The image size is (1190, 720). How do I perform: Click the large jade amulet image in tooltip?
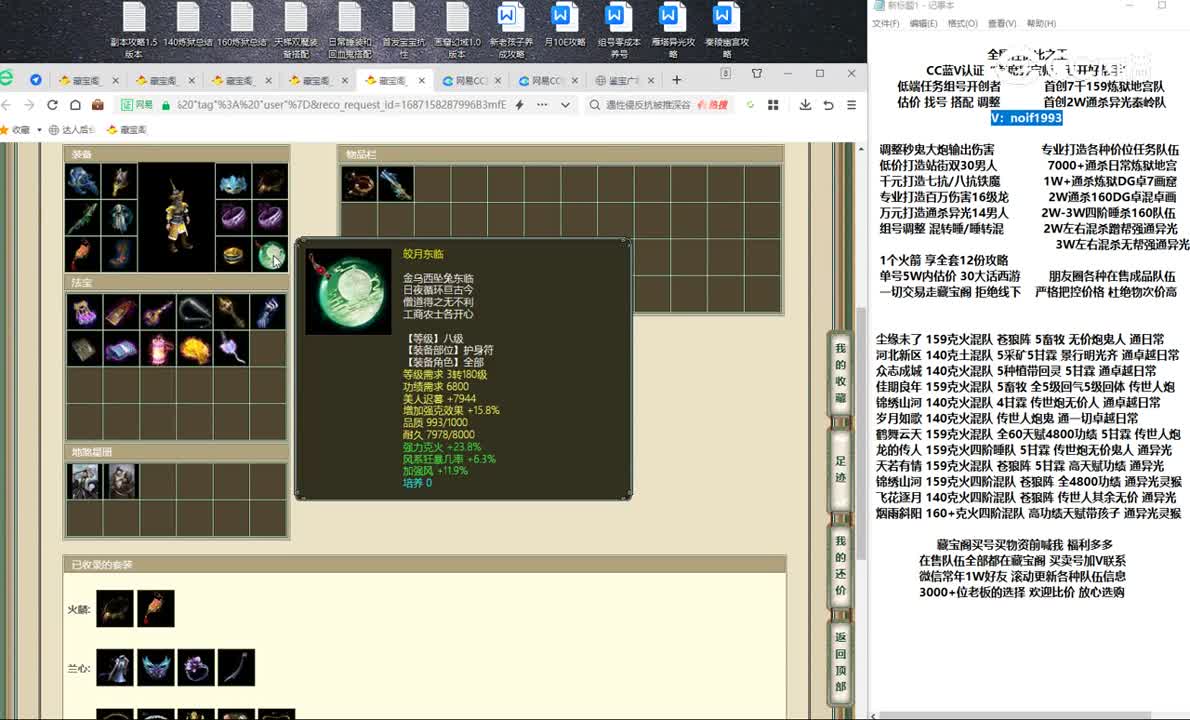(349, 291)
